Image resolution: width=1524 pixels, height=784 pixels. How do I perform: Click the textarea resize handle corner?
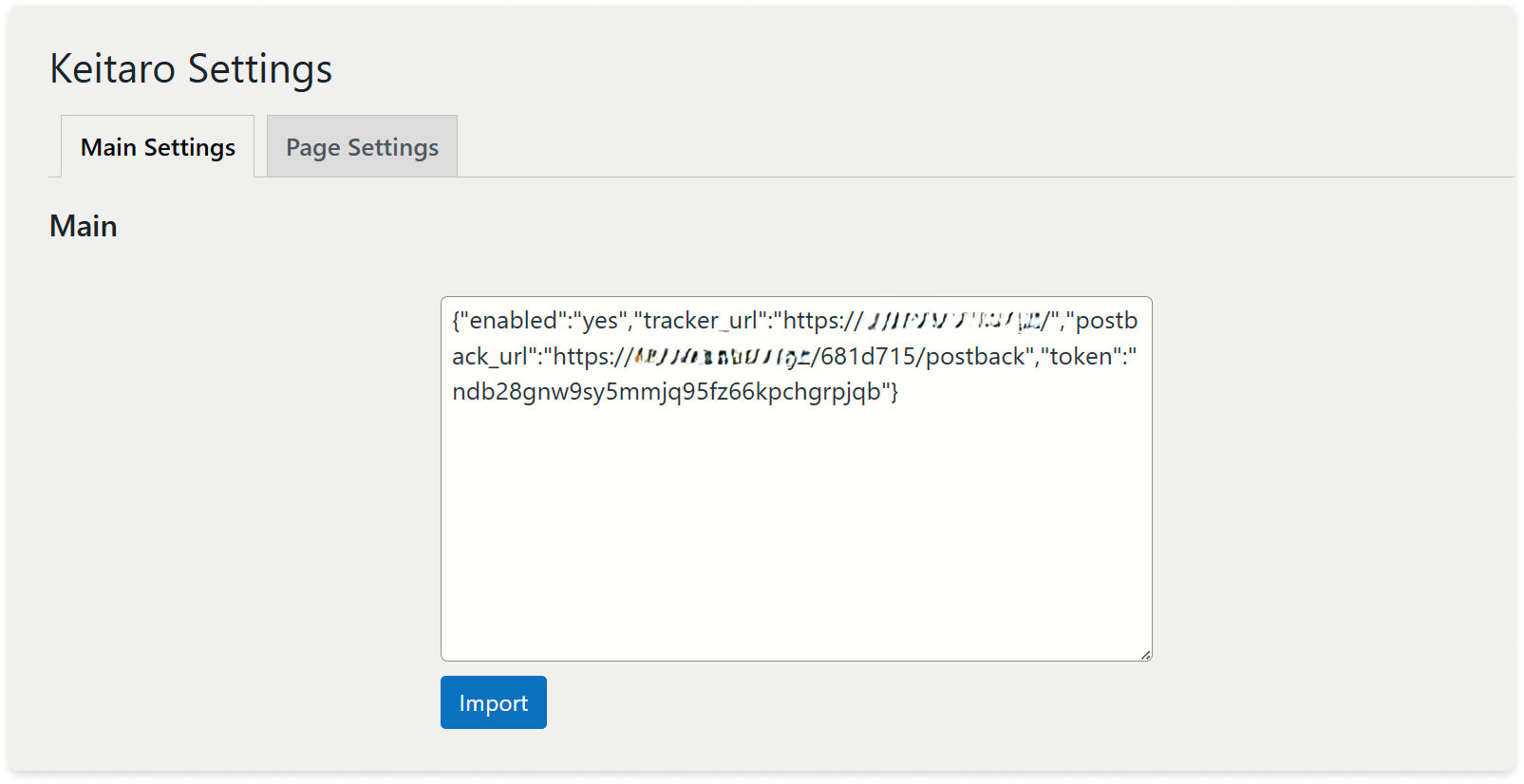click(1146, 655)
